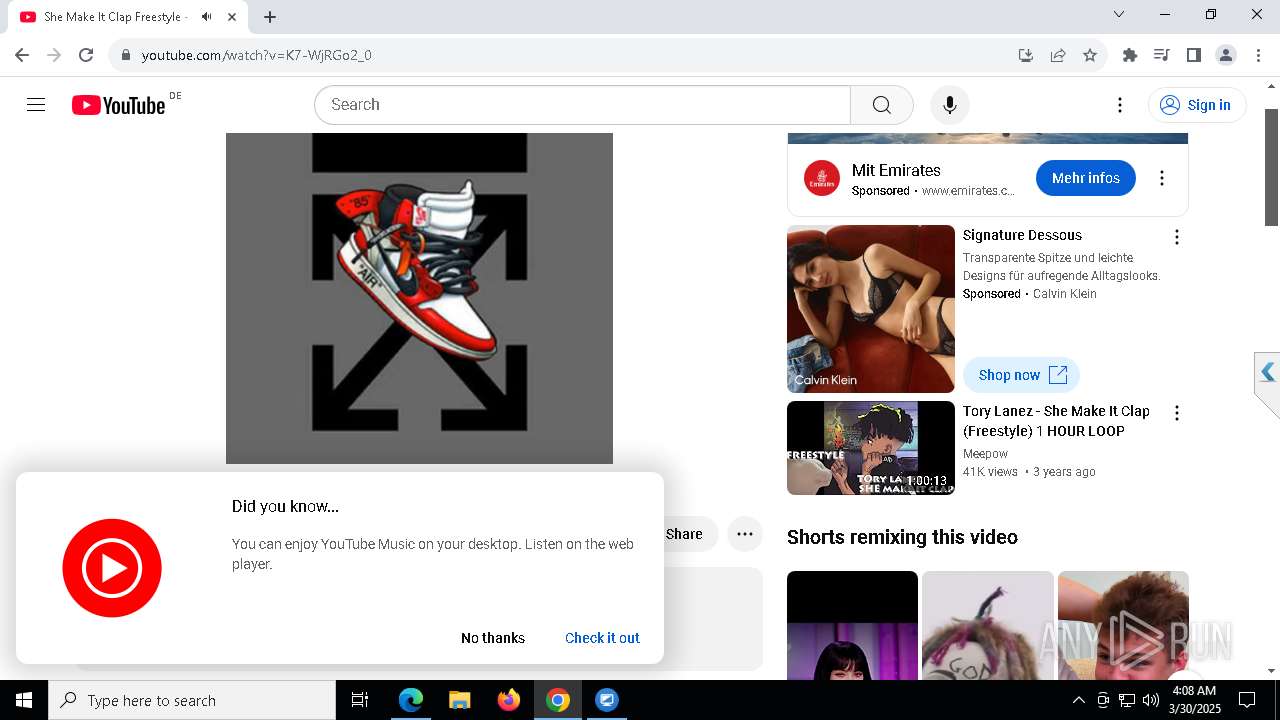Viewport: 1280px width, 720px height.
Task: Open the notification center
Action: point(1247,700)
